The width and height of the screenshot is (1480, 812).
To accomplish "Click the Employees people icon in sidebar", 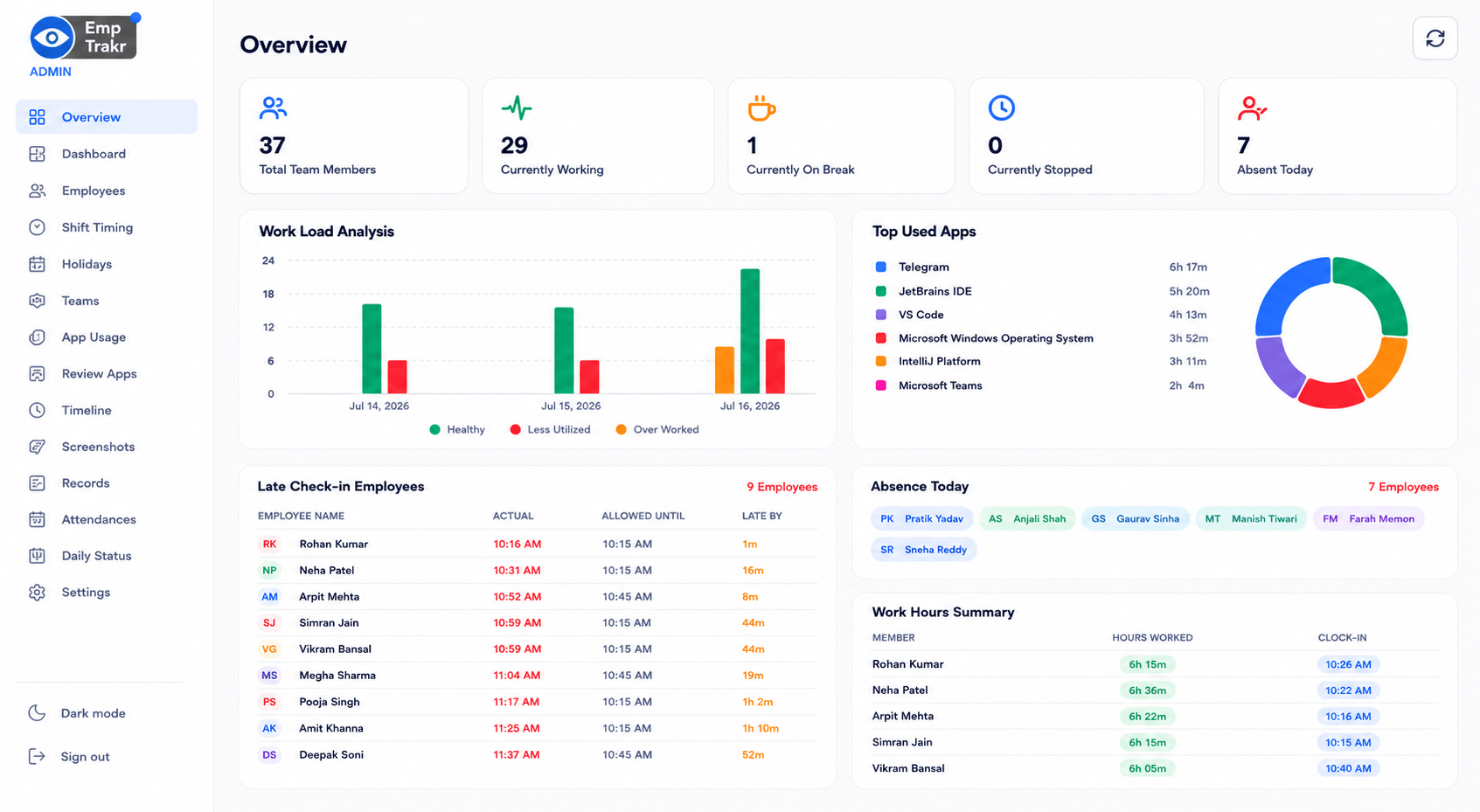I will pos(37,191).
